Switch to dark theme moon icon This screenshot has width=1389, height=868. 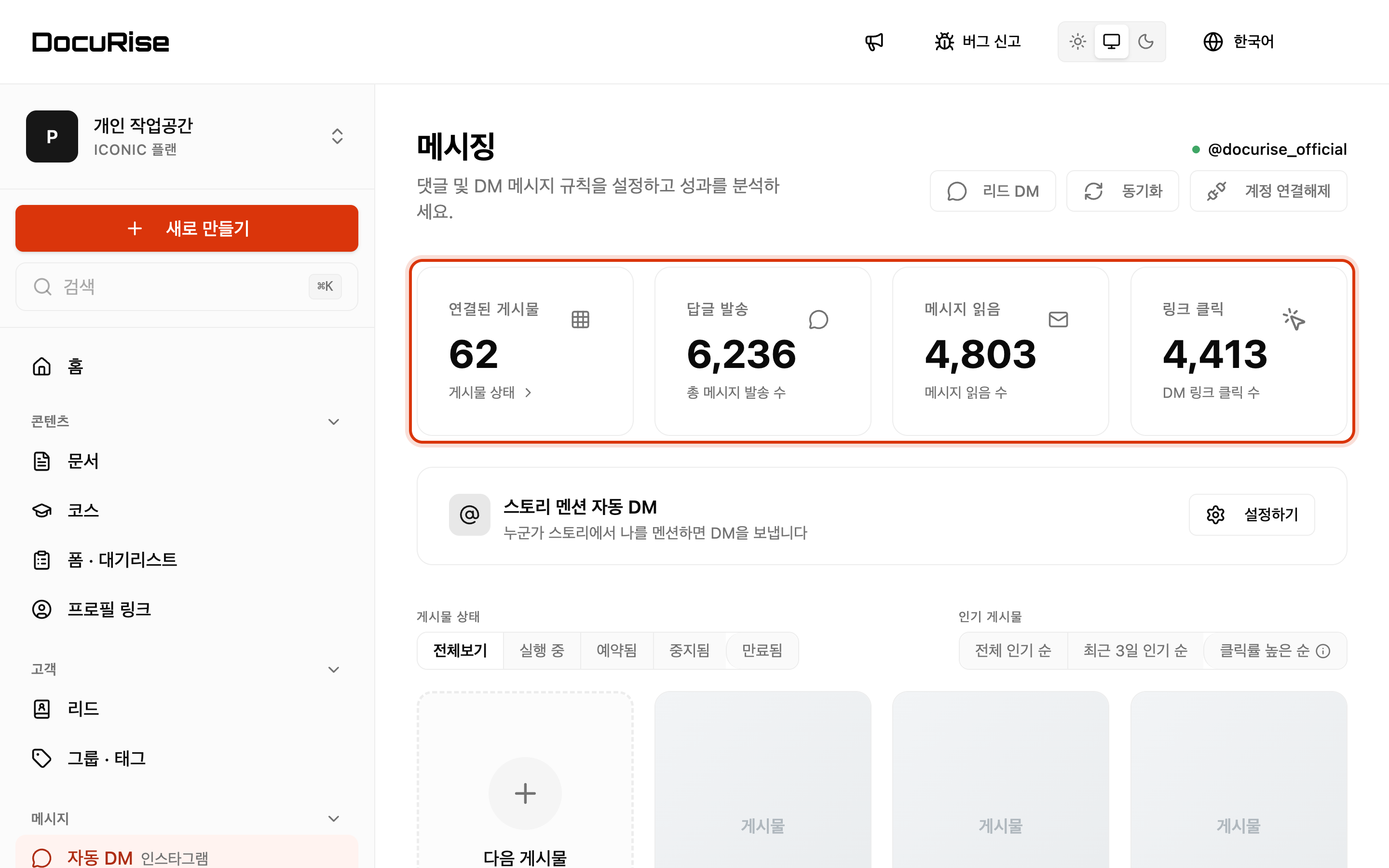coord(1145,41)
